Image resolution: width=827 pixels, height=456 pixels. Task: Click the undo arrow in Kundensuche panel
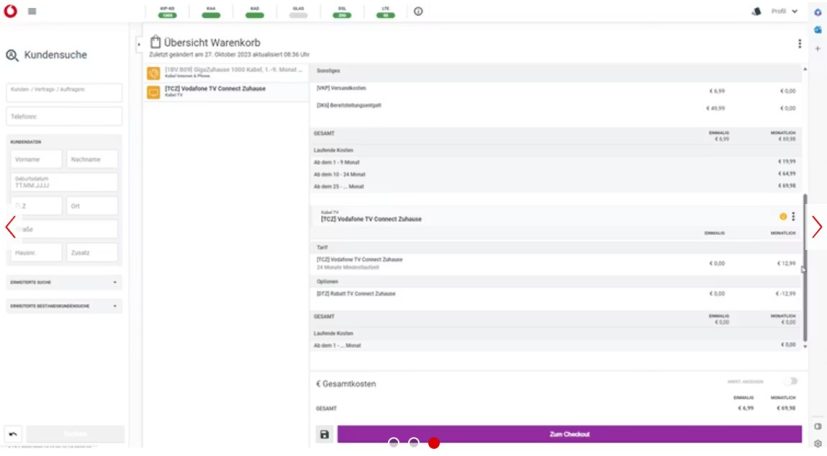[x=13, y=434]
